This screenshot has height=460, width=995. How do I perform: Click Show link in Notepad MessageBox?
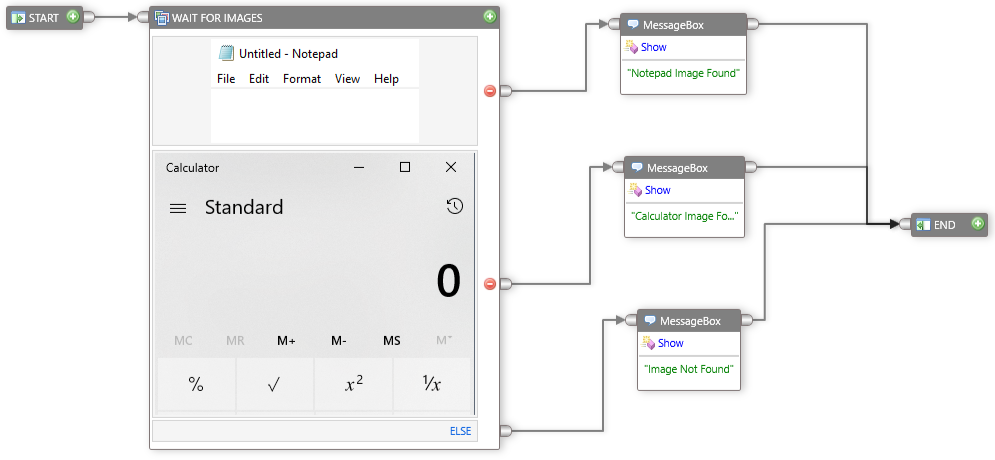[x=654, y=47]
